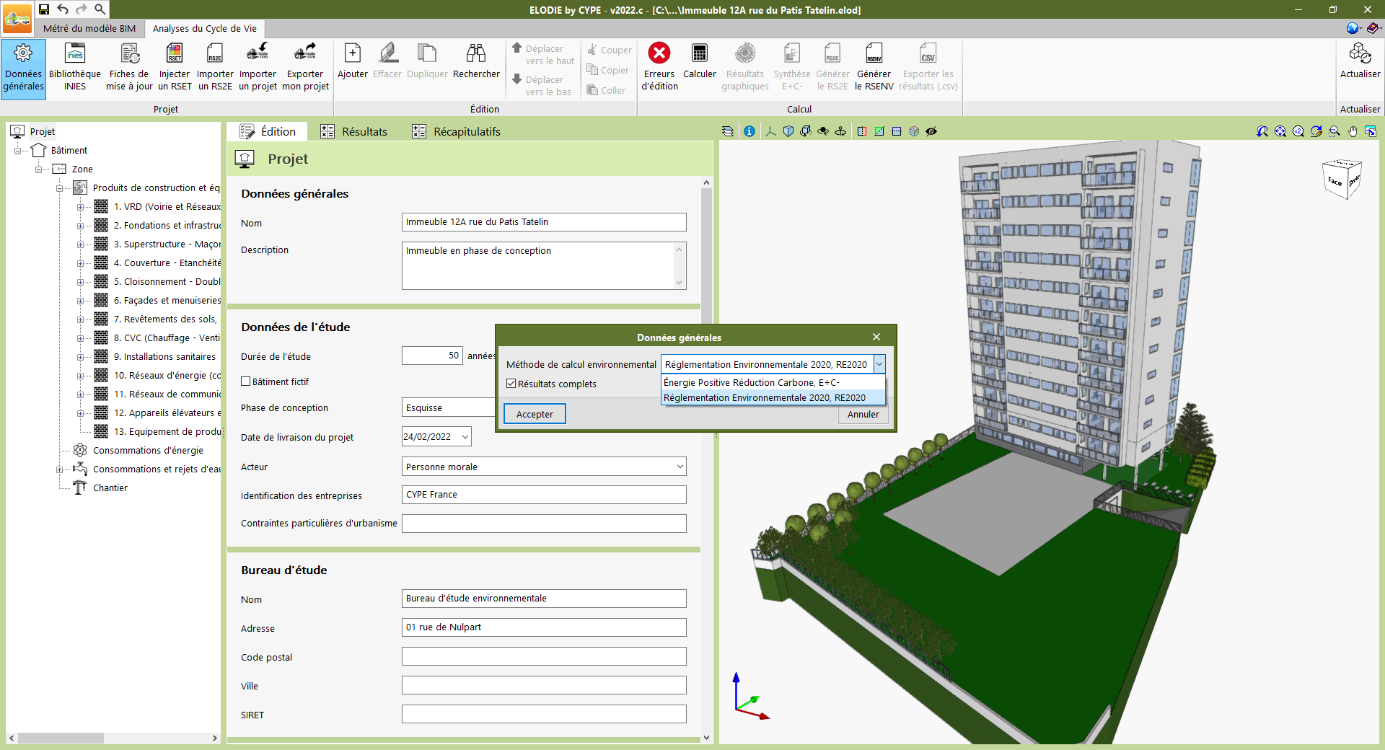The image size is (1385, 750).
Task: Collapse the Bâtiment tree node
Action: pyautogui.click(x=18, y=150)
